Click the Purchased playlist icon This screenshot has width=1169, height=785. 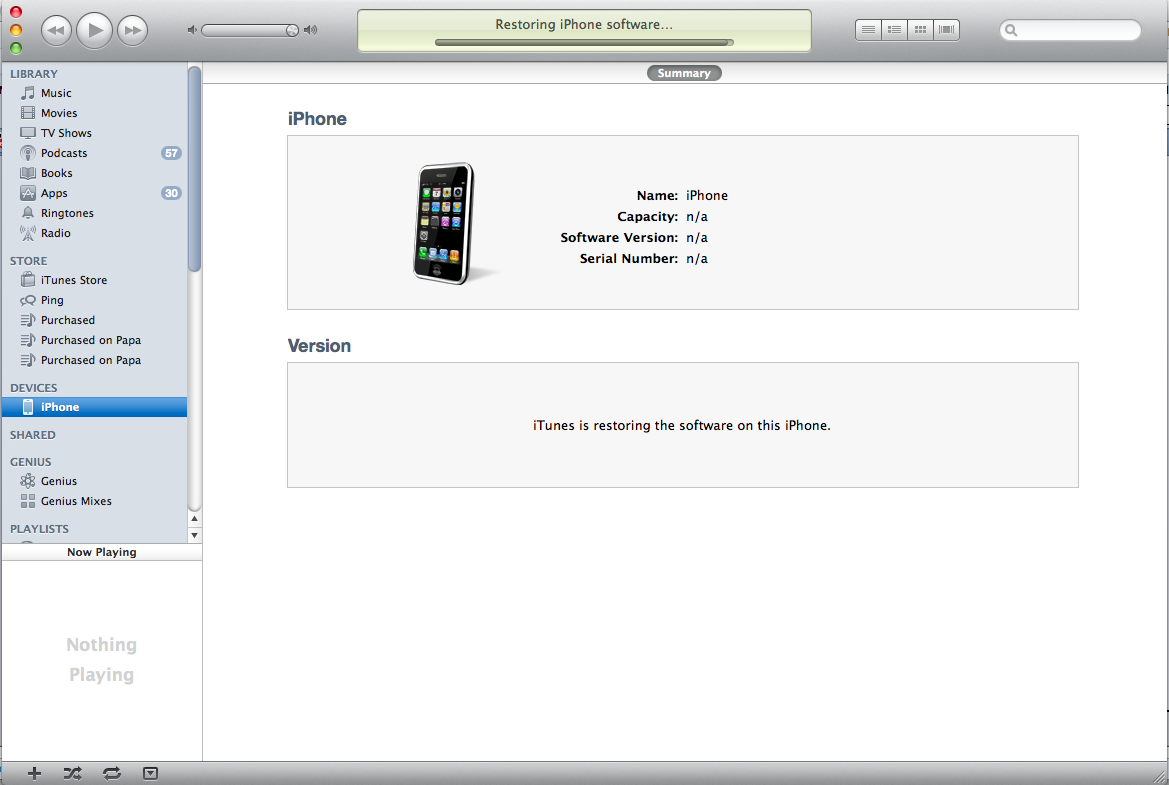(x=28, y=320)
